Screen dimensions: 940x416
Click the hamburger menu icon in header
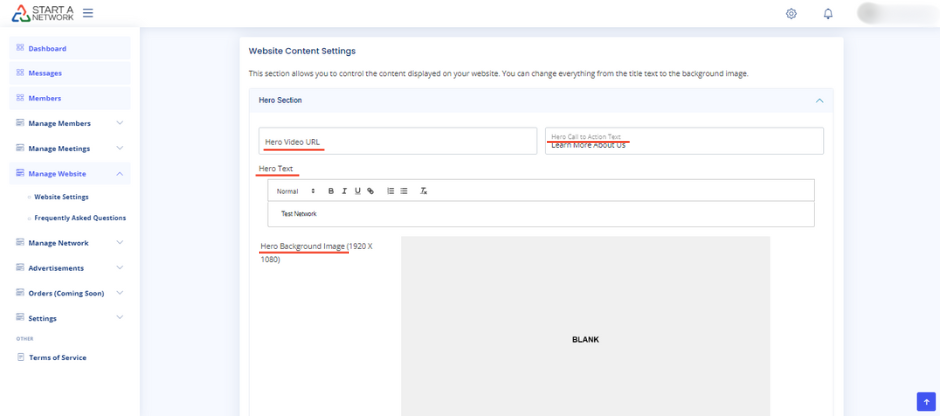click(x=88, y=13)
